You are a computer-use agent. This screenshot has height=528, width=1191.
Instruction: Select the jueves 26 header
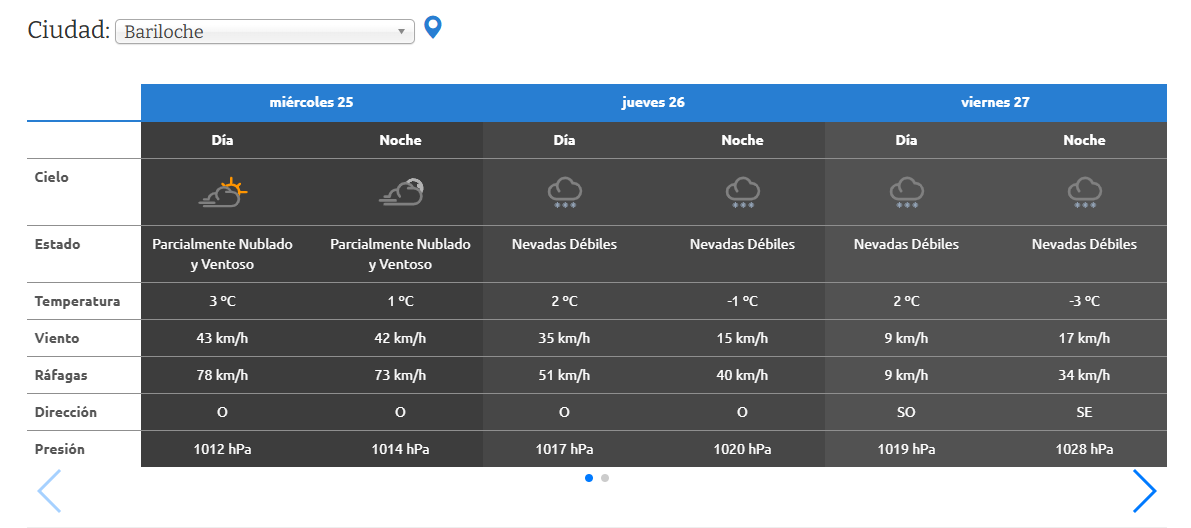coord(653,102)
